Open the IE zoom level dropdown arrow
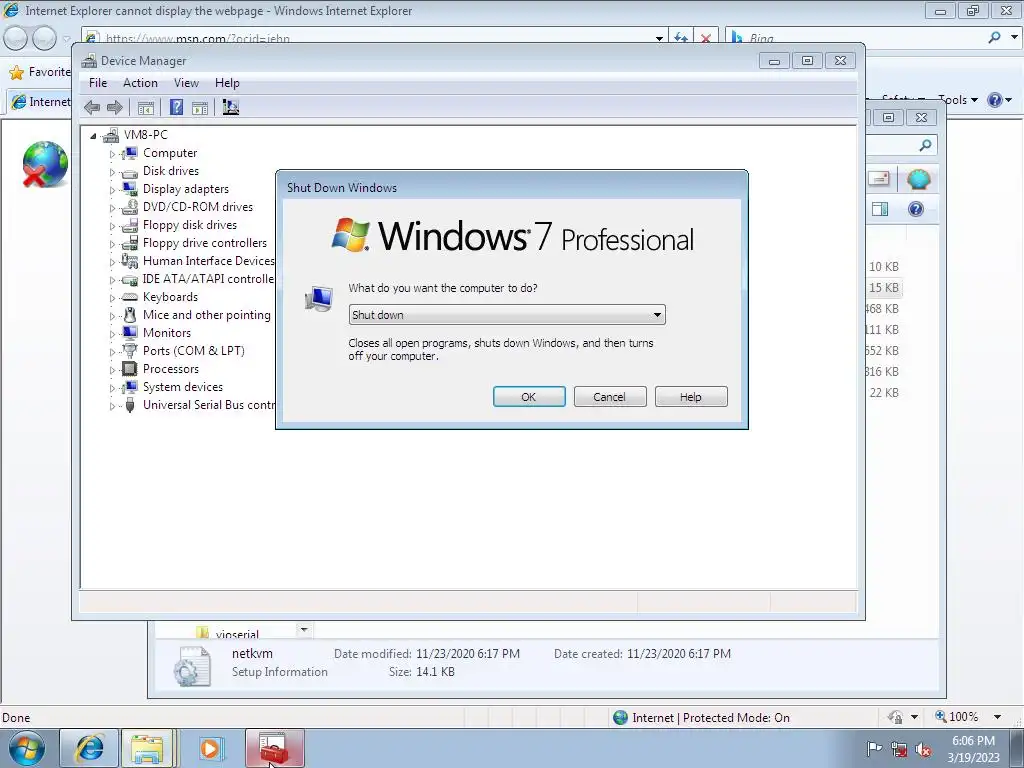Viewport: 1024px width, 768px height. [x=997, y=717]
